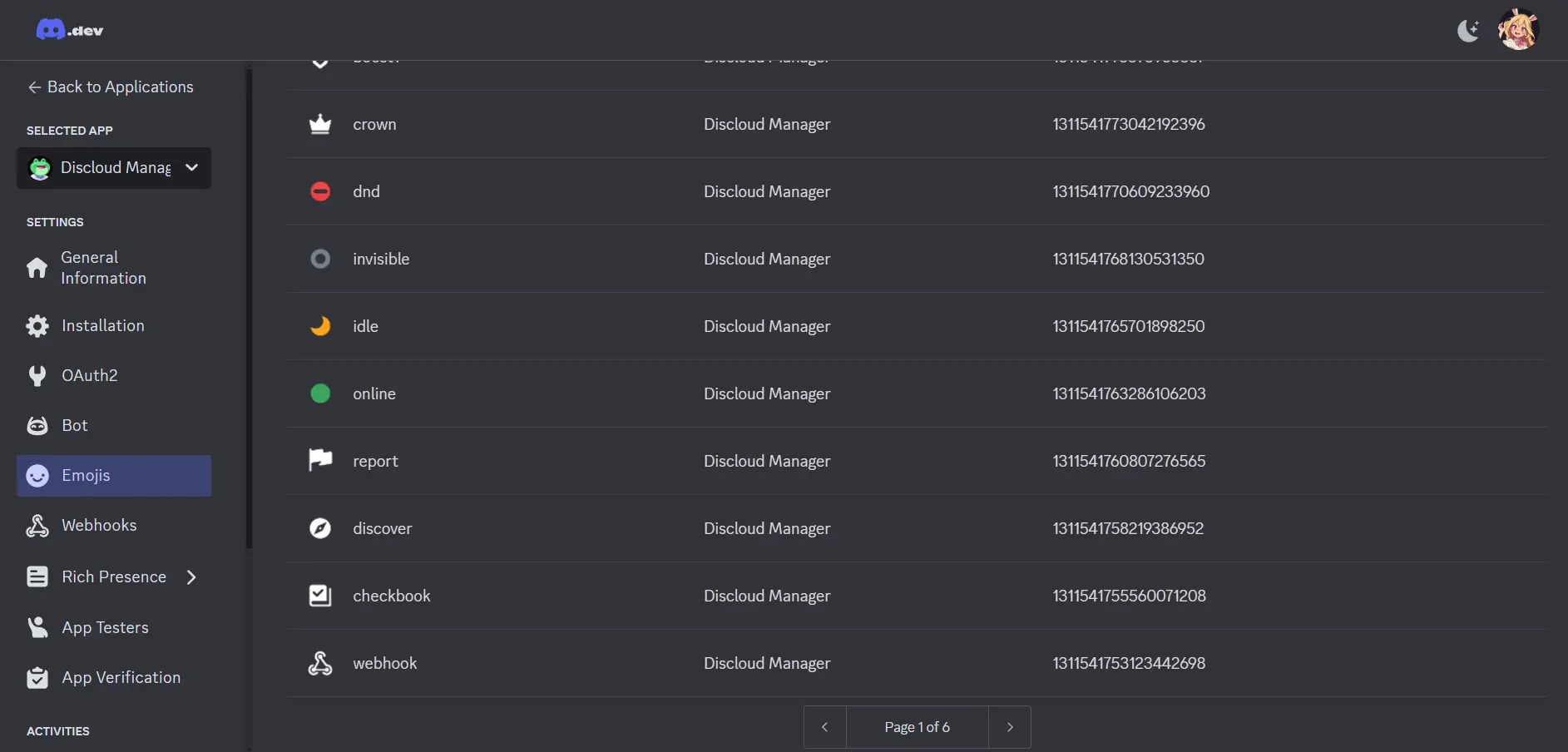Click the Installation gear icon
Image resolution: width=1568 pixels, height=752 pixels.
(37, 326)
